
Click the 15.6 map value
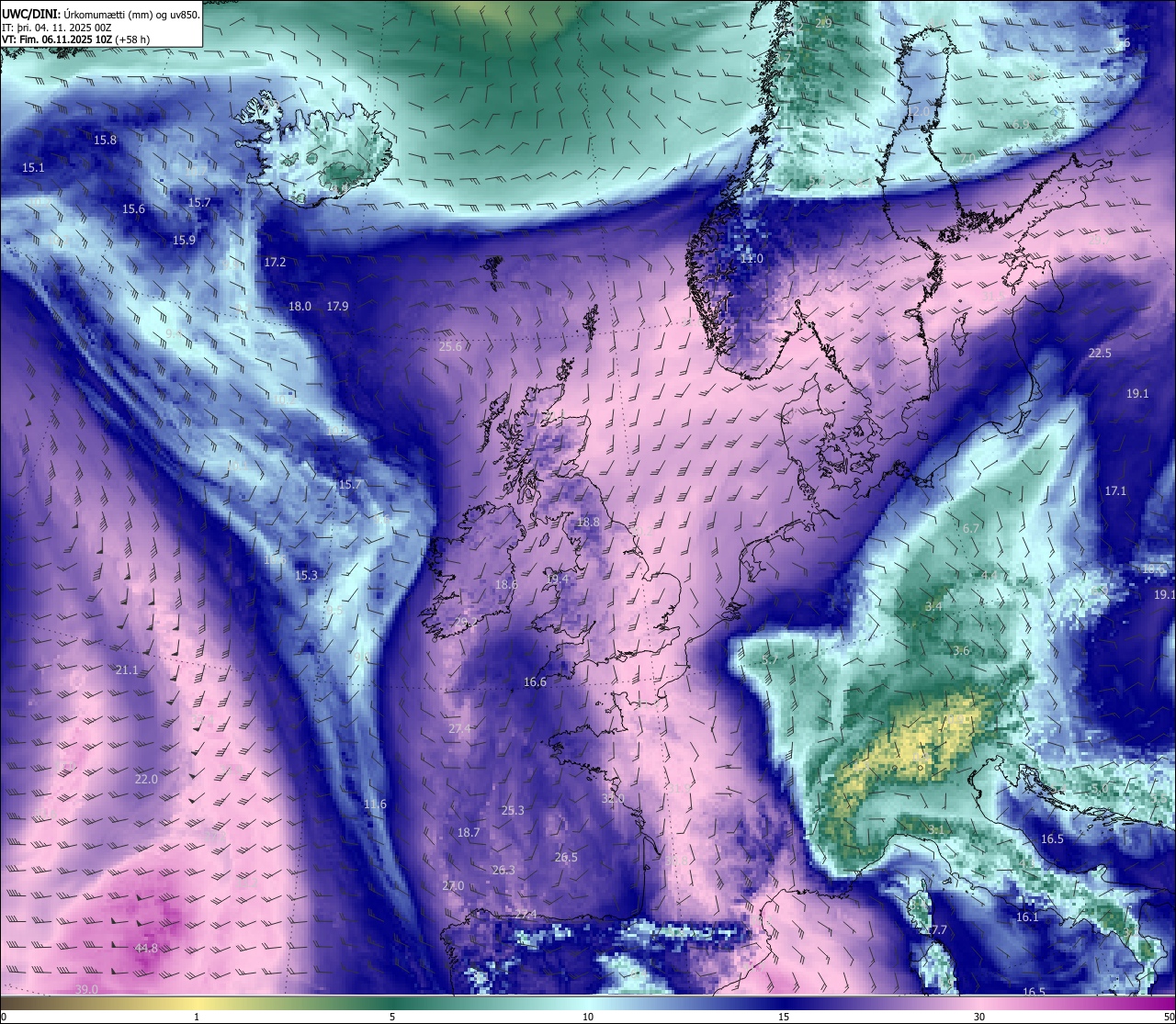click(133, 209)
